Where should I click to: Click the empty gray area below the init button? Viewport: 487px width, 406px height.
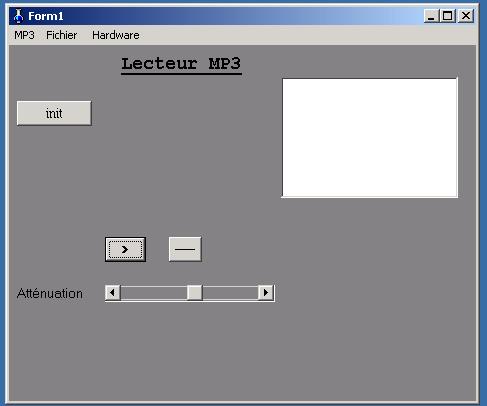pos(54,180)
